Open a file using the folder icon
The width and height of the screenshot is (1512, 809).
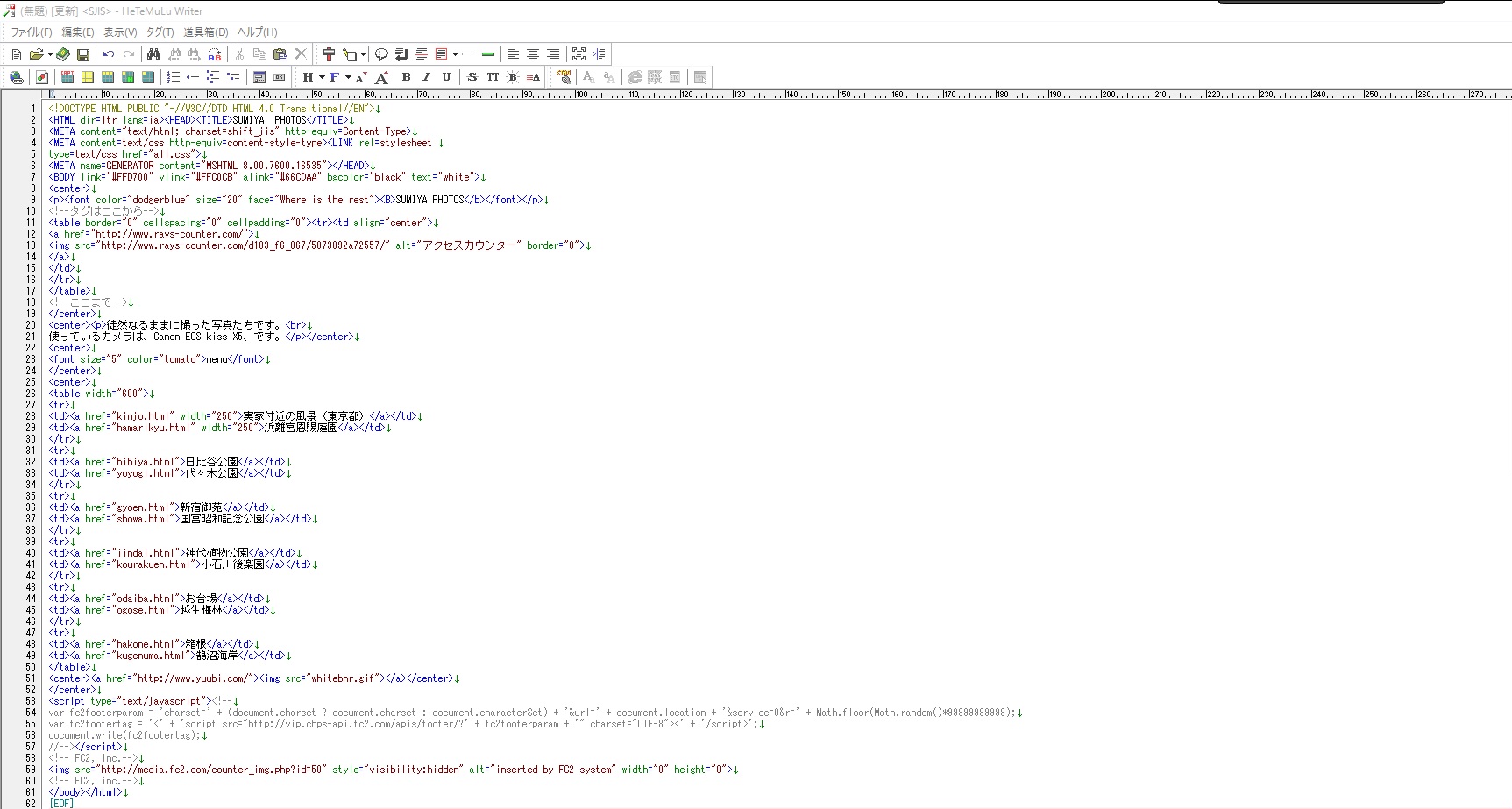tap(36, 54)
